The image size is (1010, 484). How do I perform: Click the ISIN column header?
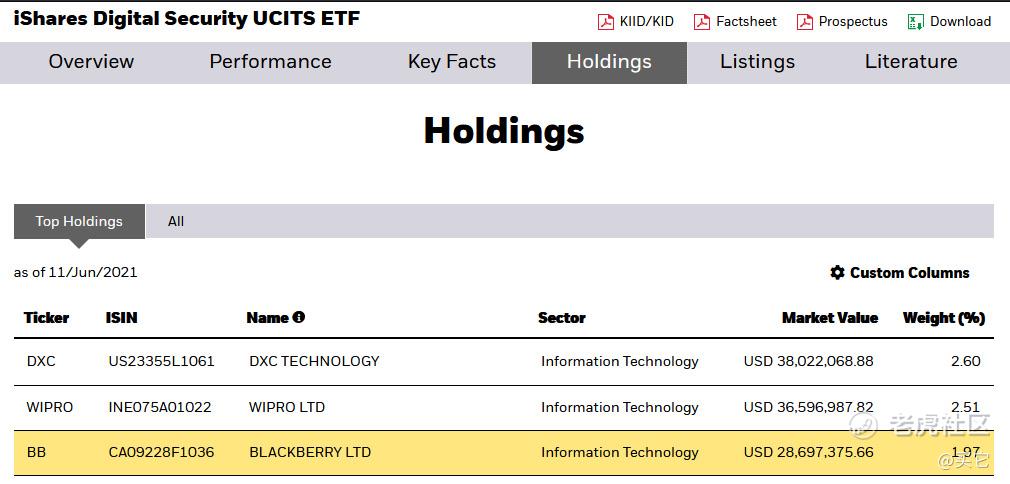point(122,318)
